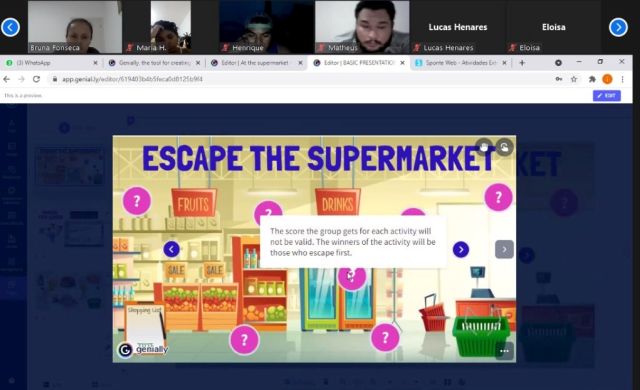Bookmark this page with star icon
640x390 pixels.
[x=574, y=79]
